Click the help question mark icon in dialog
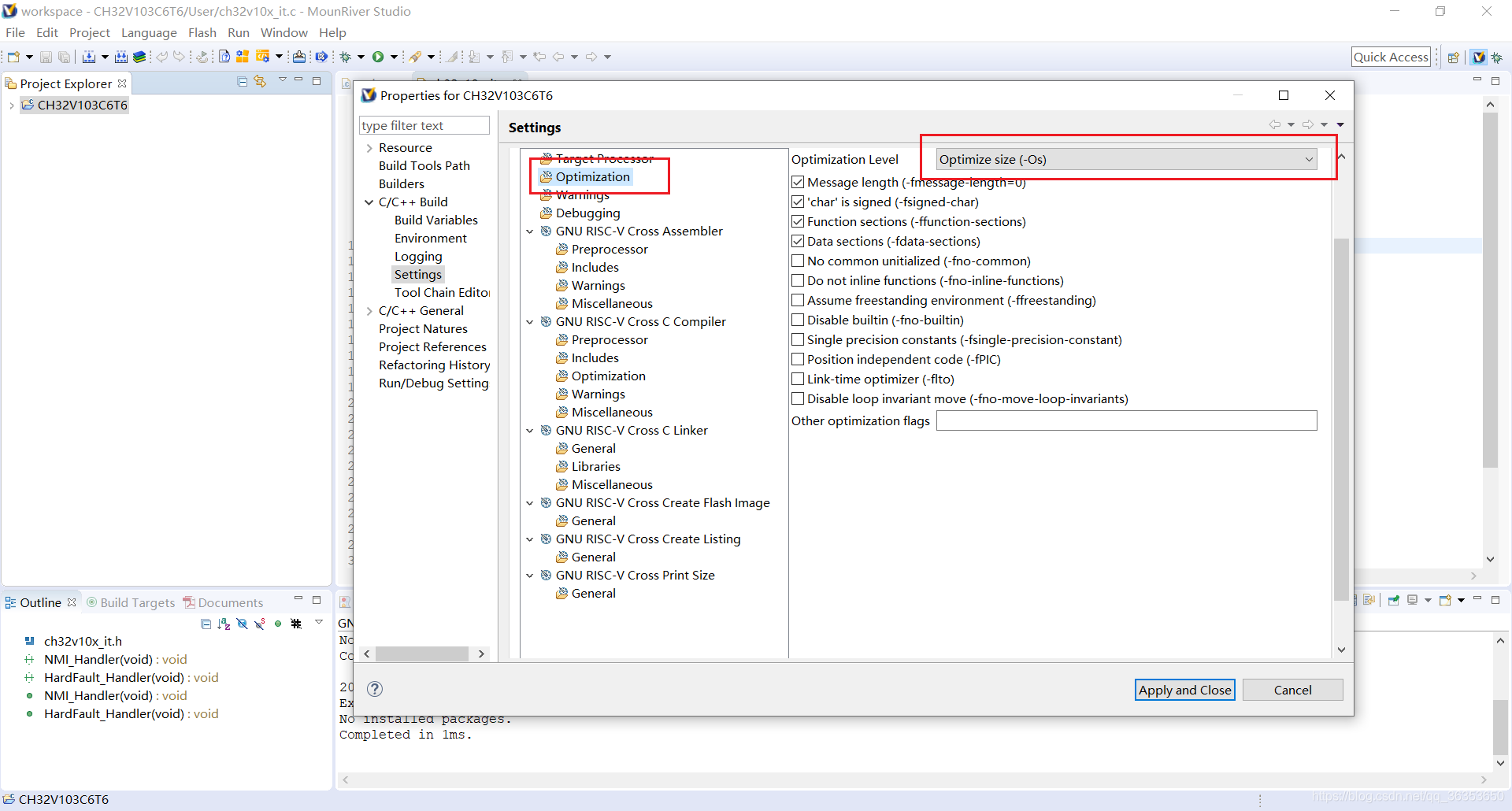This screenshot has width=1512, height=811. coord(376,689)
